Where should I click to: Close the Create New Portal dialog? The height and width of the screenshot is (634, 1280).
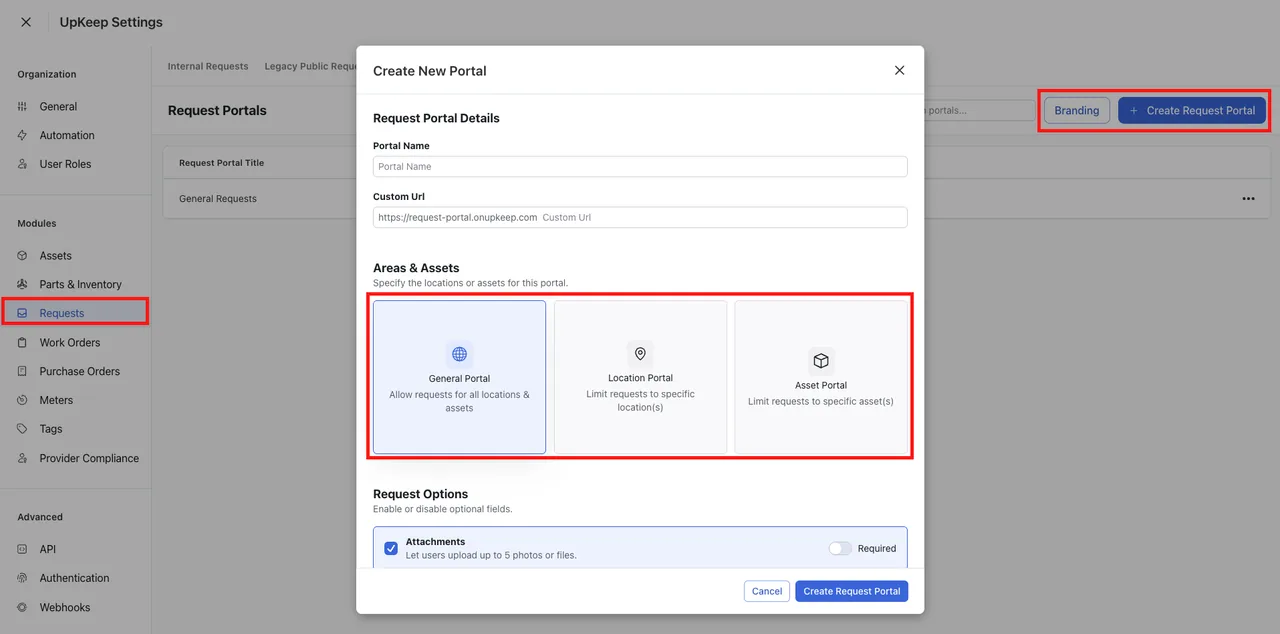[899, 70]
